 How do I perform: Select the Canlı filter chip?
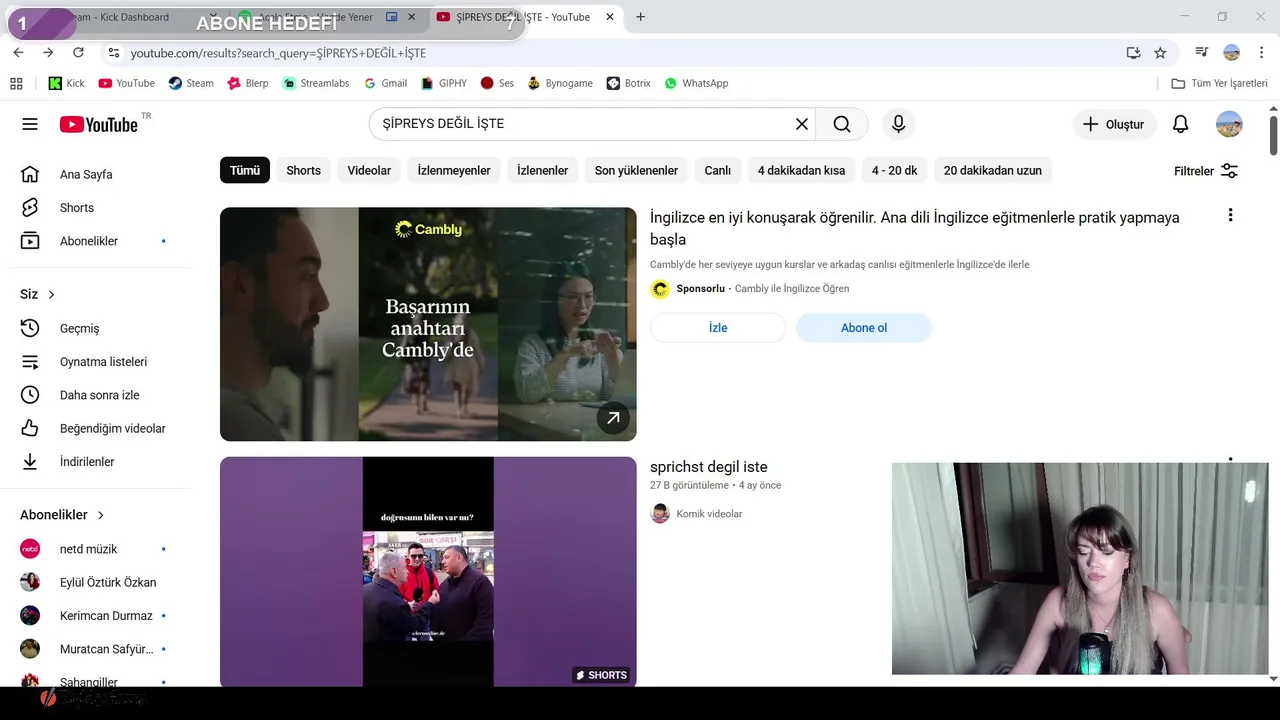[718, 170]
